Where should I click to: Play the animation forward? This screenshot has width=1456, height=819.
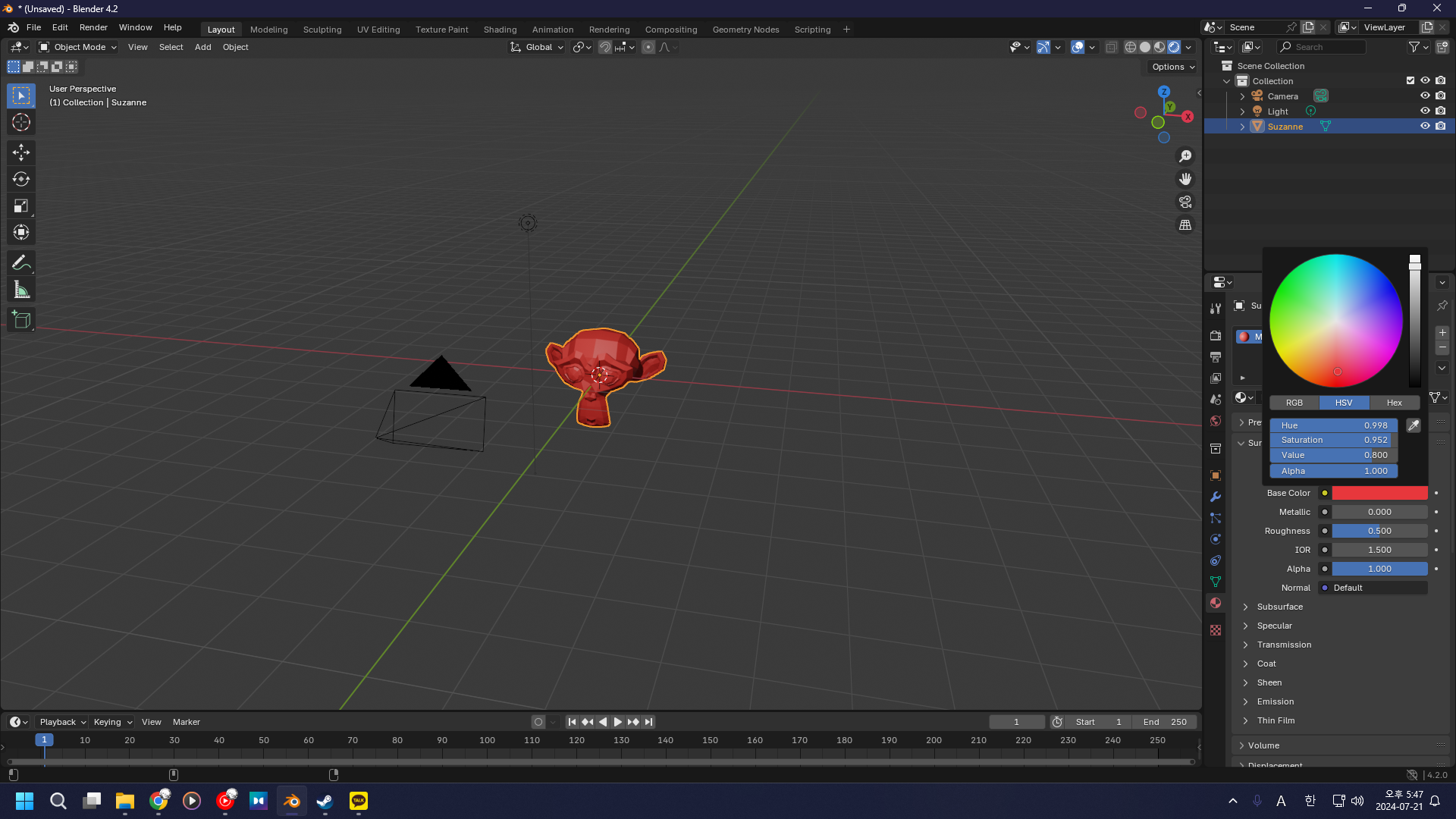pyautogui.click(x=617, y=722)
